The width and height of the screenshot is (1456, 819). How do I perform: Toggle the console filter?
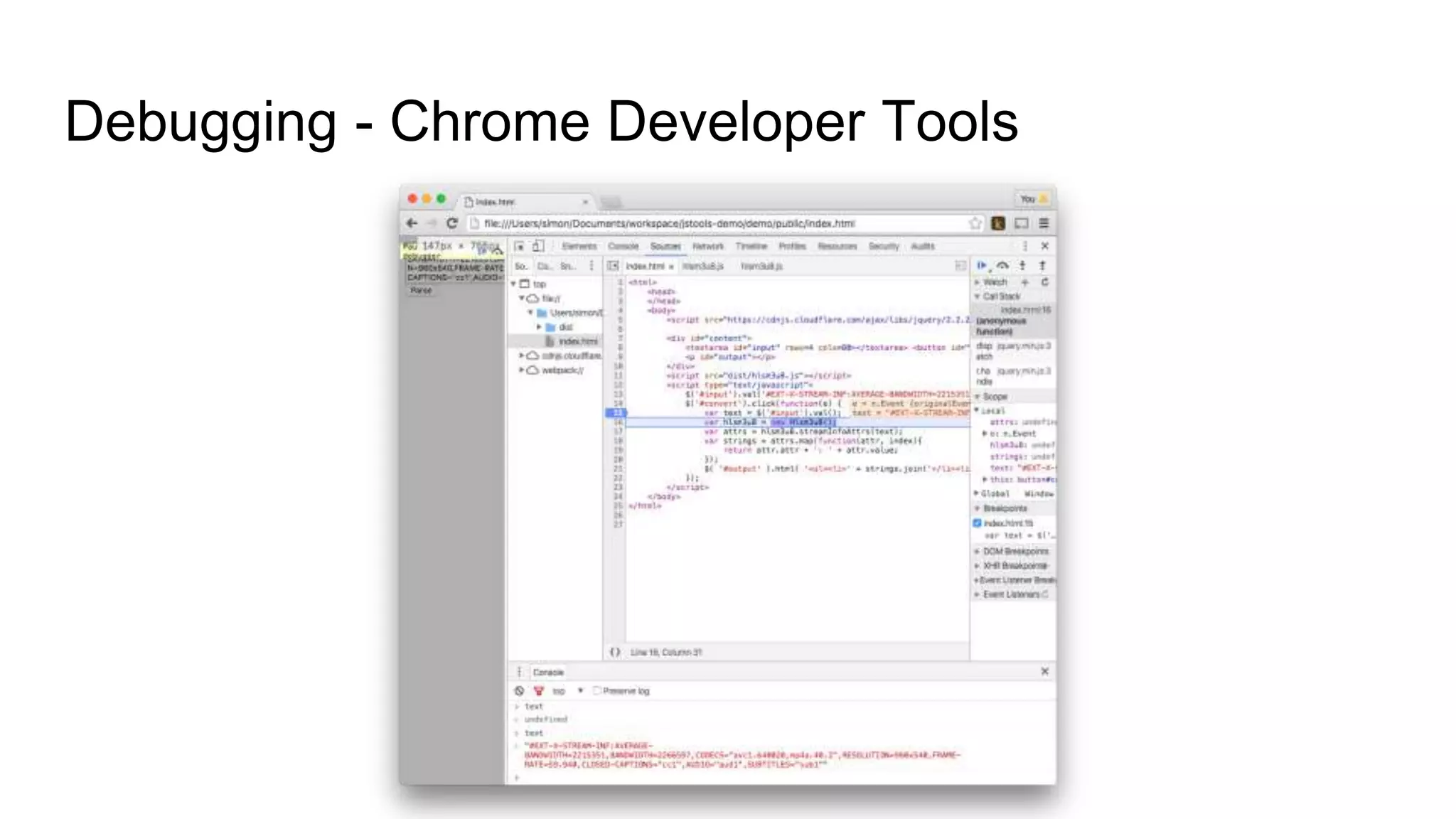point(539,691)
